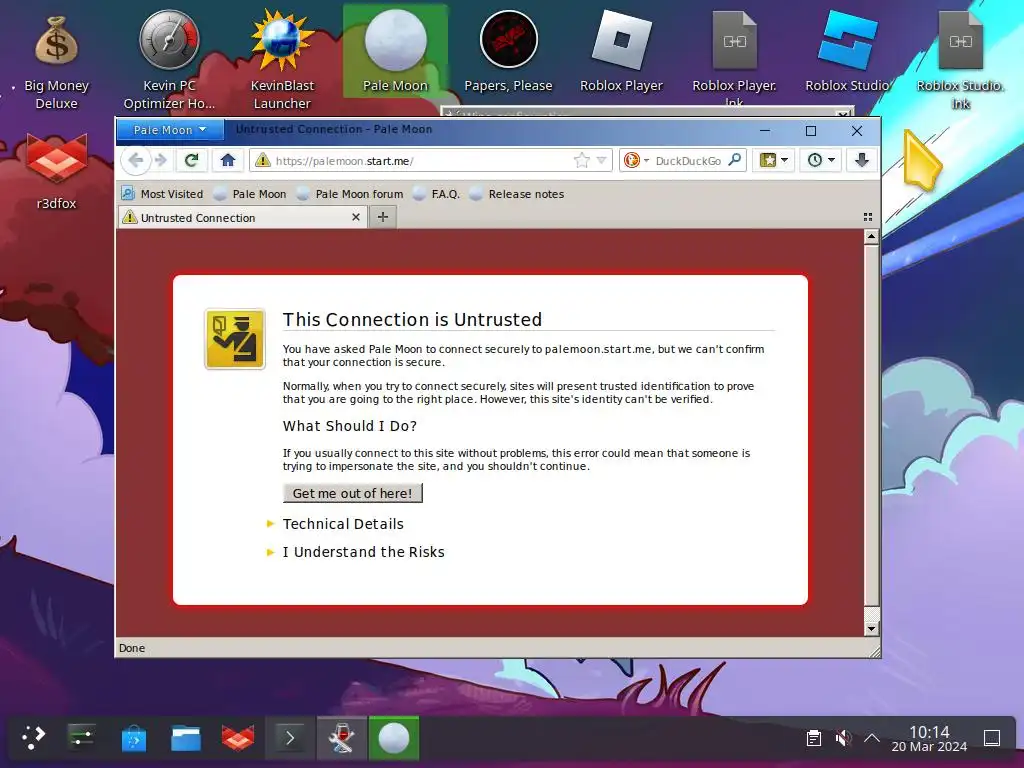This screenshot has height=768, width=1024.
Task: Click the Get me out of here! button
Action: click(353, 493)
